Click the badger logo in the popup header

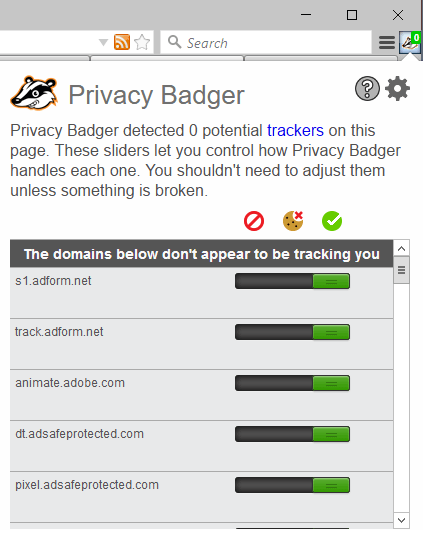coord(34,93)
